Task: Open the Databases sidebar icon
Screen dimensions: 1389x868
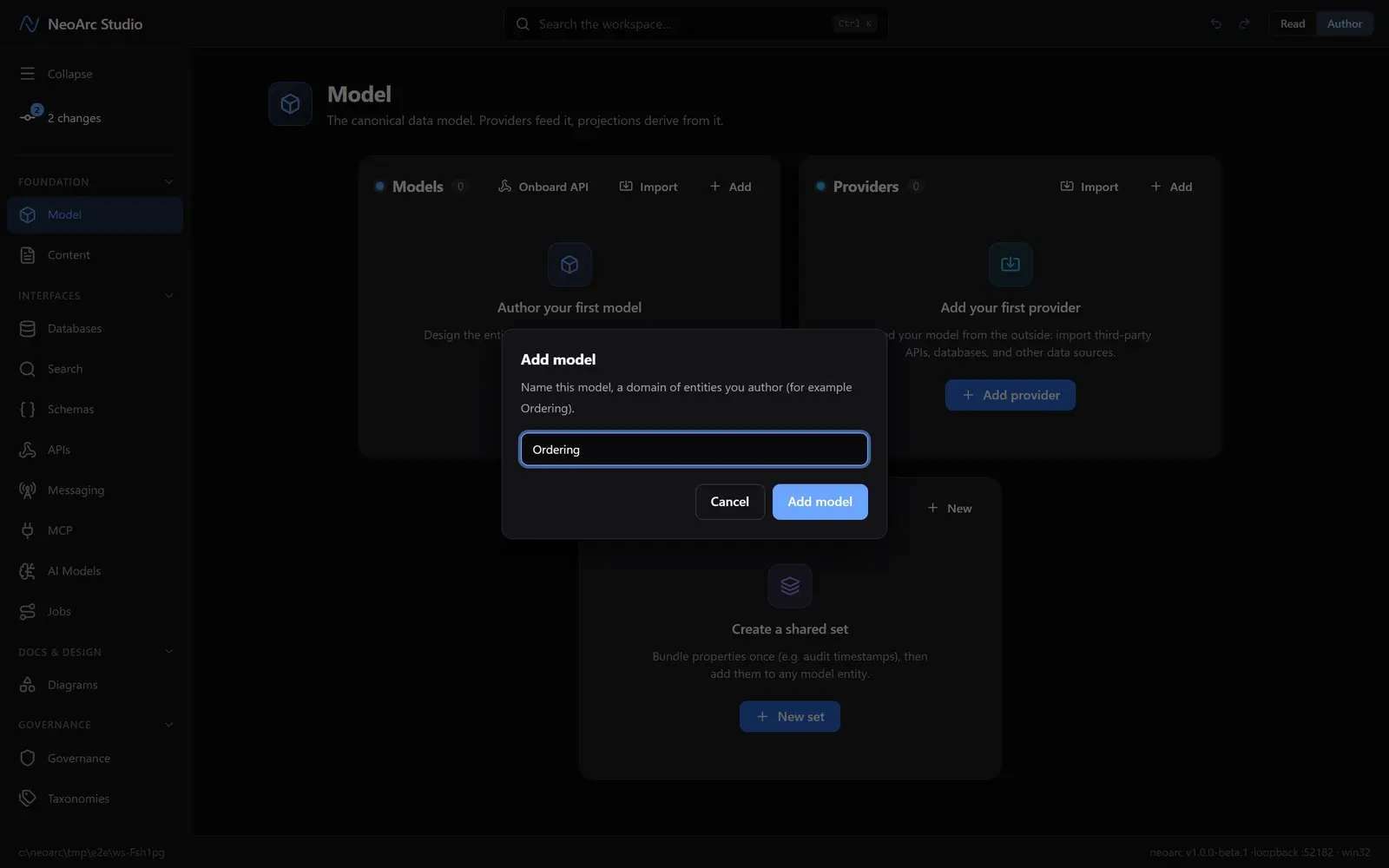Action: pyautogui.click(x=28, y=329)
